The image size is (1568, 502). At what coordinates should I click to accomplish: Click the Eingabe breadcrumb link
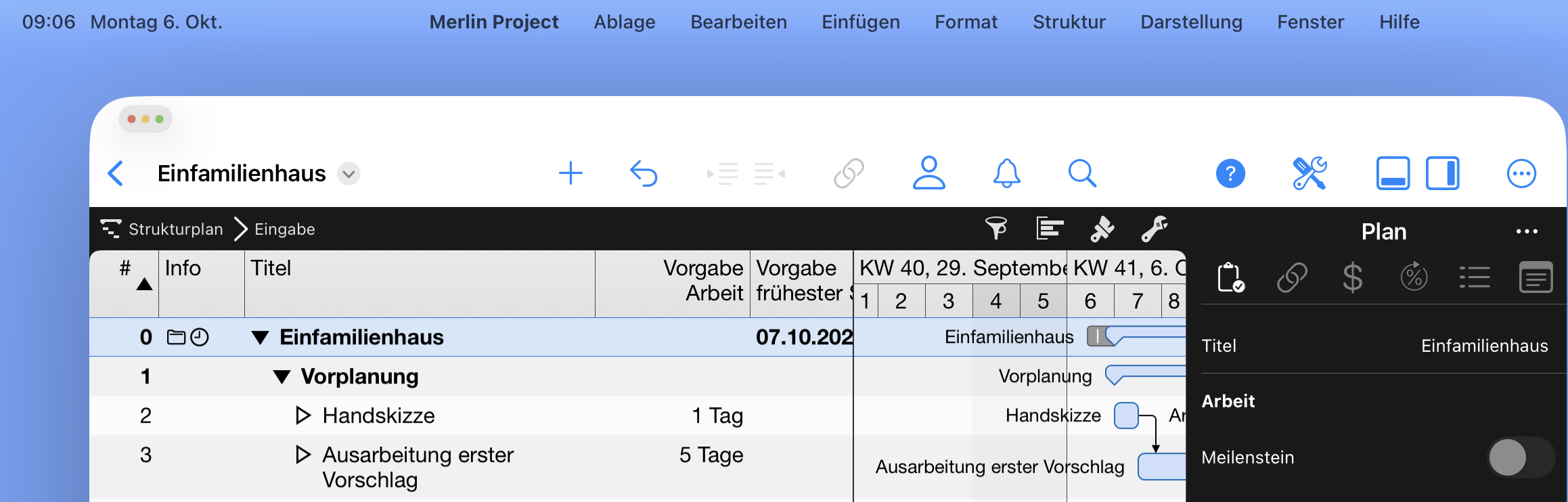pyautogui.click(x=284, y=229)
